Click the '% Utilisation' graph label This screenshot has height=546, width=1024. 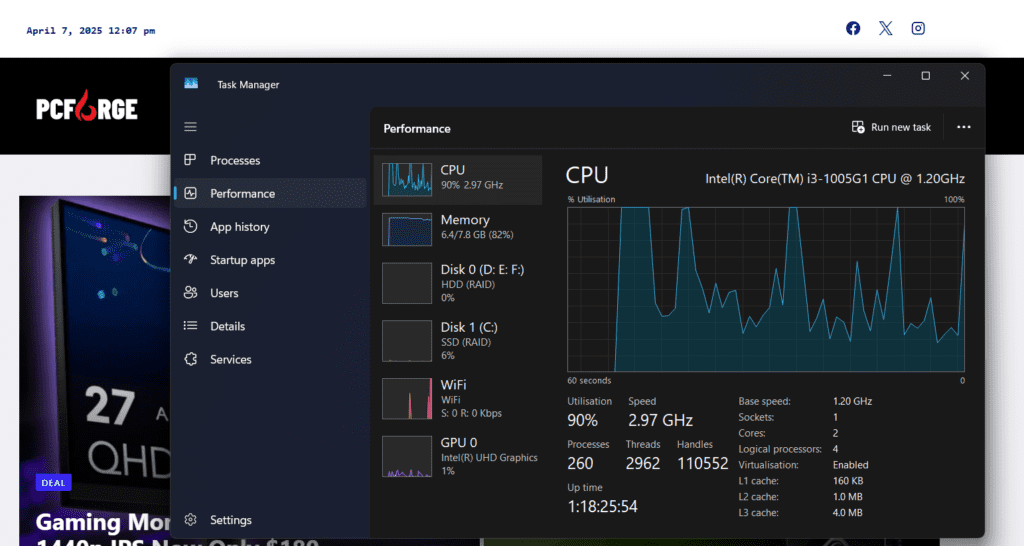coord(591,199)
